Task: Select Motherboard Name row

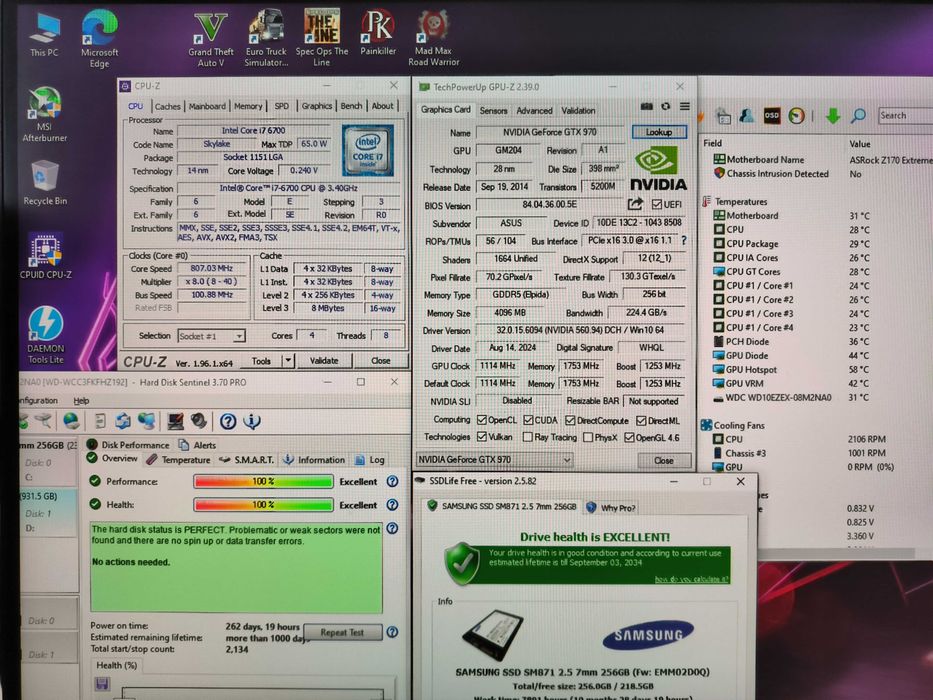Action: tap(821, 160)
